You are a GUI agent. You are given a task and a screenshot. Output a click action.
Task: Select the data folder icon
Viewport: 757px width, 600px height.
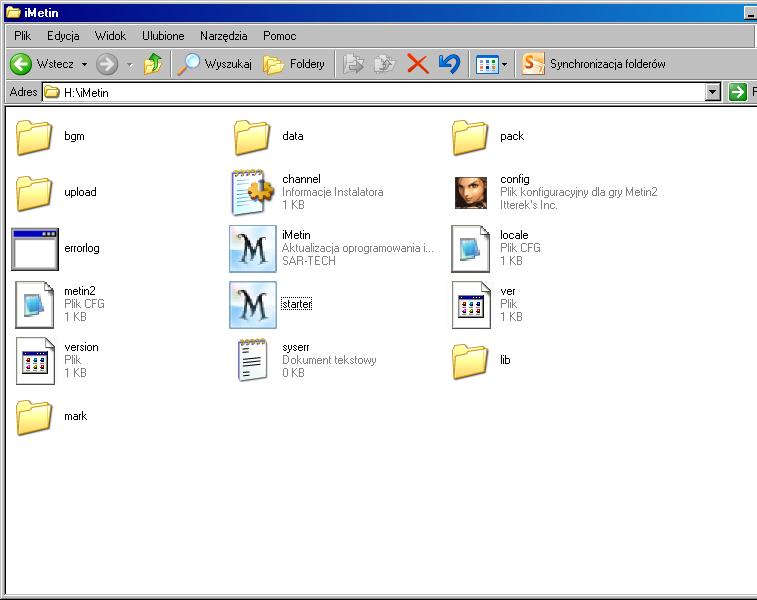[252, 138]
